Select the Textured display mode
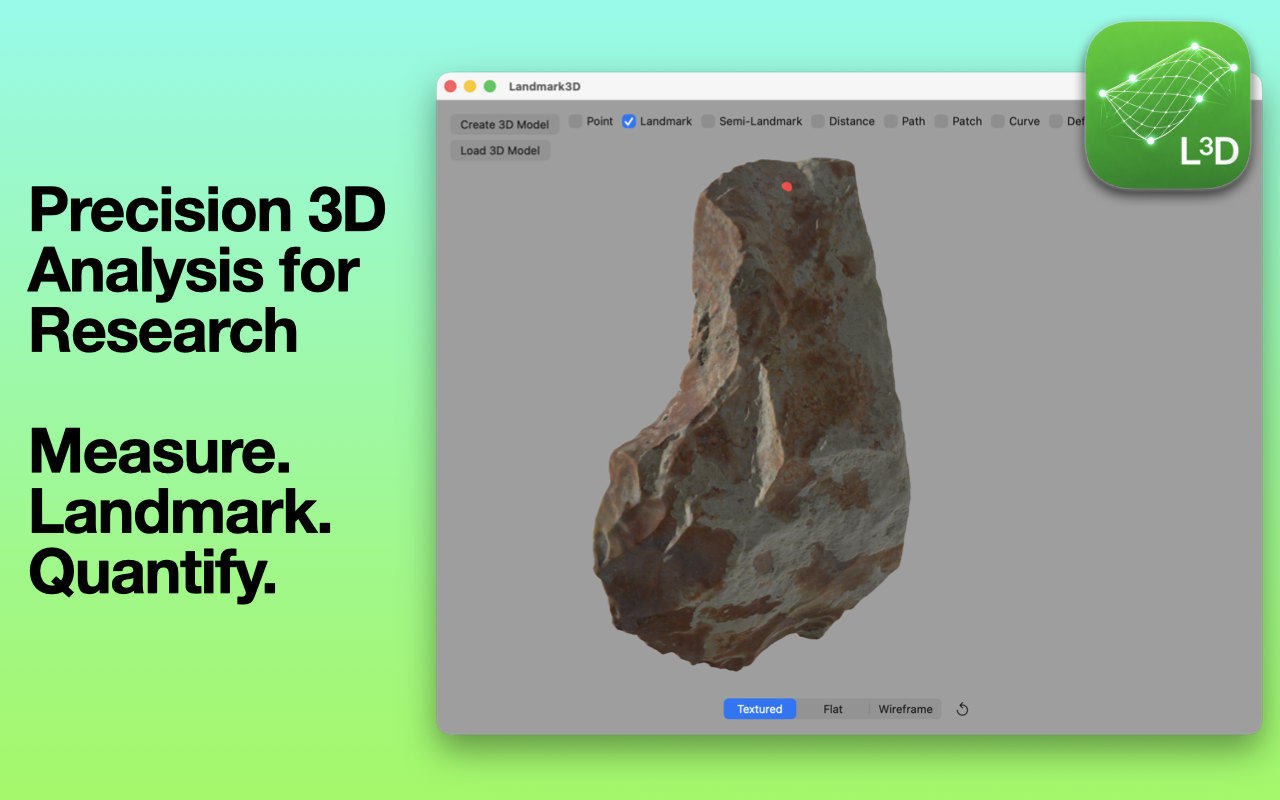Screen dimensions: 1280x800 click(760, 709)
